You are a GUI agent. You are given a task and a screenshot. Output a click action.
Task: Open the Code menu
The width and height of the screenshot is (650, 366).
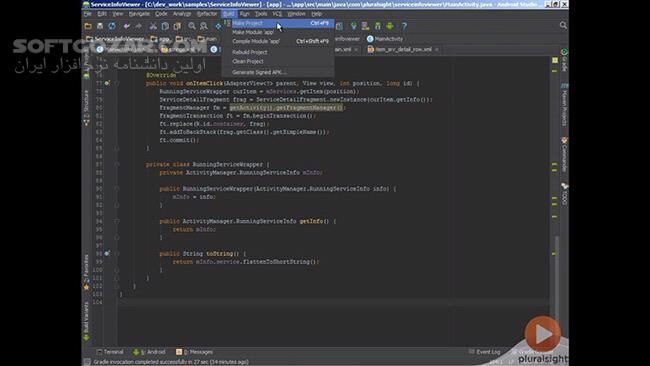(x=161, y=14)
